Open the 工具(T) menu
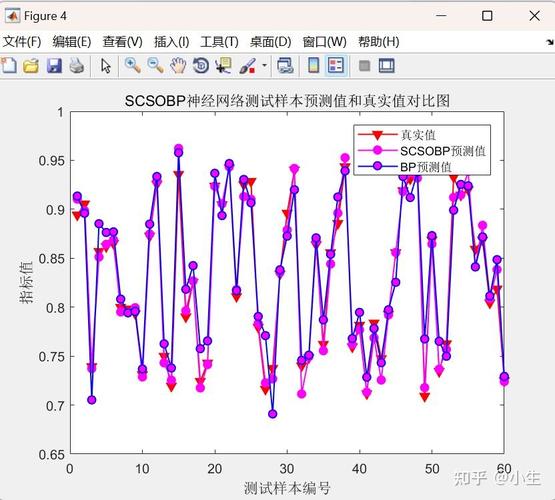The width and height of the screenshot is (555, 500). coord(219,42)
